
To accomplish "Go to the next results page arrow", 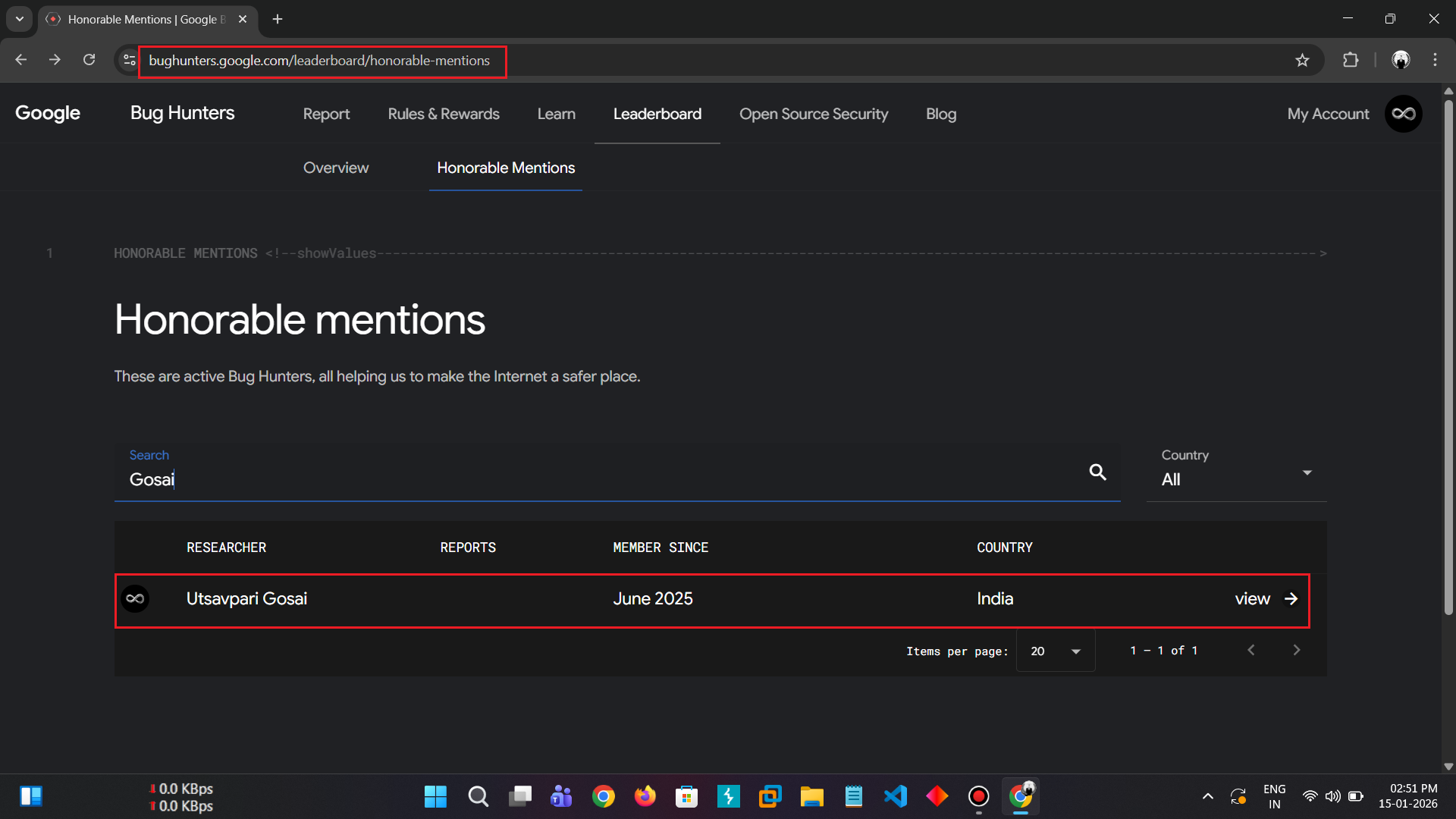I will point(1297,651).
